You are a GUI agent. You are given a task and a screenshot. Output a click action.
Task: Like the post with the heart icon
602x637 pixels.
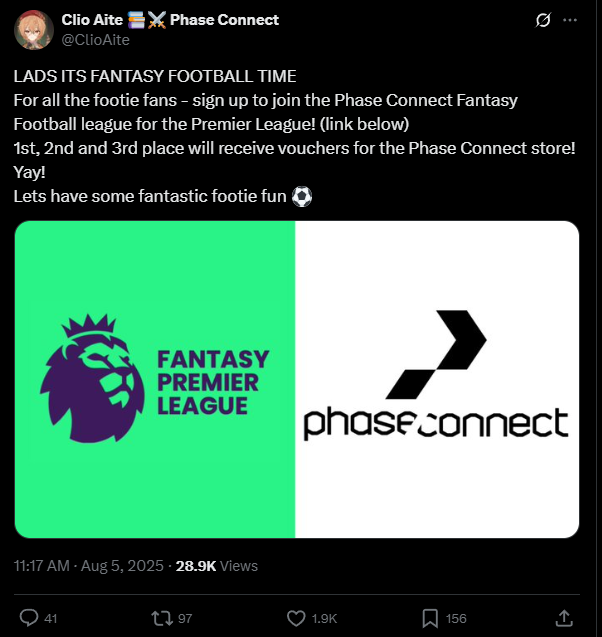[x=296, y=618]
